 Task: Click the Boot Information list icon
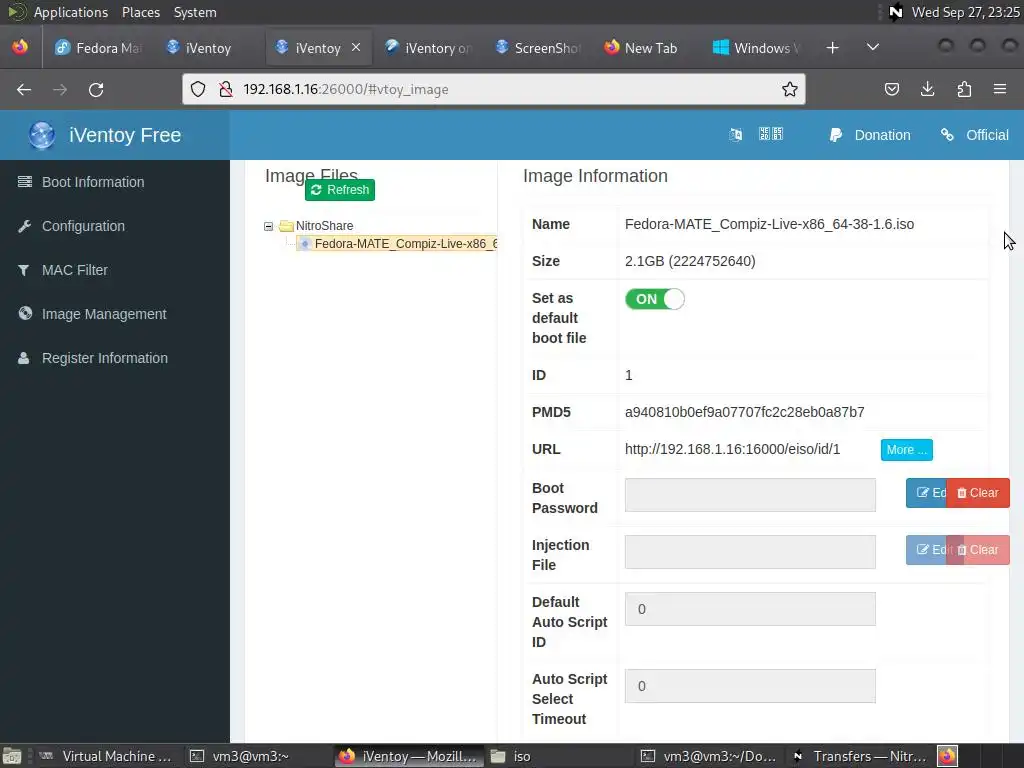point(25,182)
